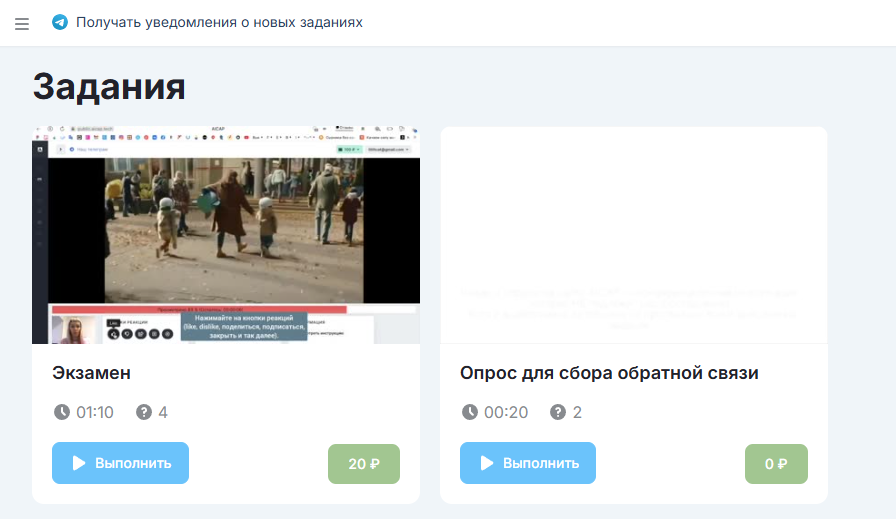
Task: Open the Опрос для сбора обратной связи thumbnail
Action: click(634, 235)
